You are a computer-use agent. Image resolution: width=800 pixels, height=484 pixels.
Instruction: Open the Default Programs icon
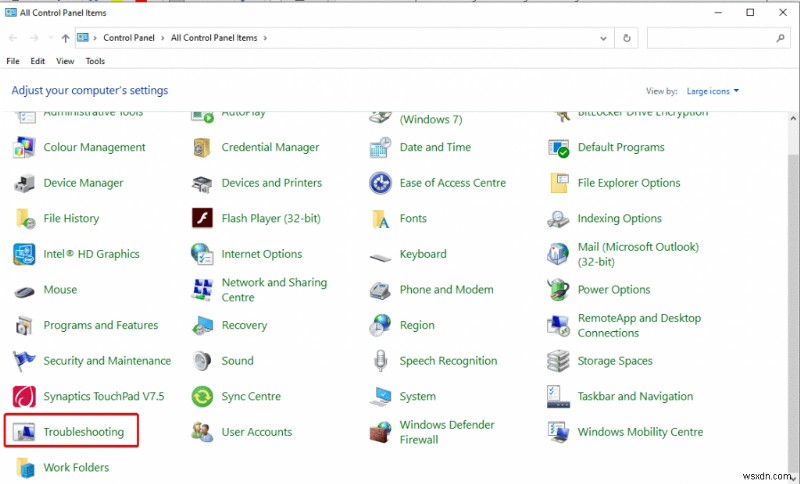coord(558,147)
